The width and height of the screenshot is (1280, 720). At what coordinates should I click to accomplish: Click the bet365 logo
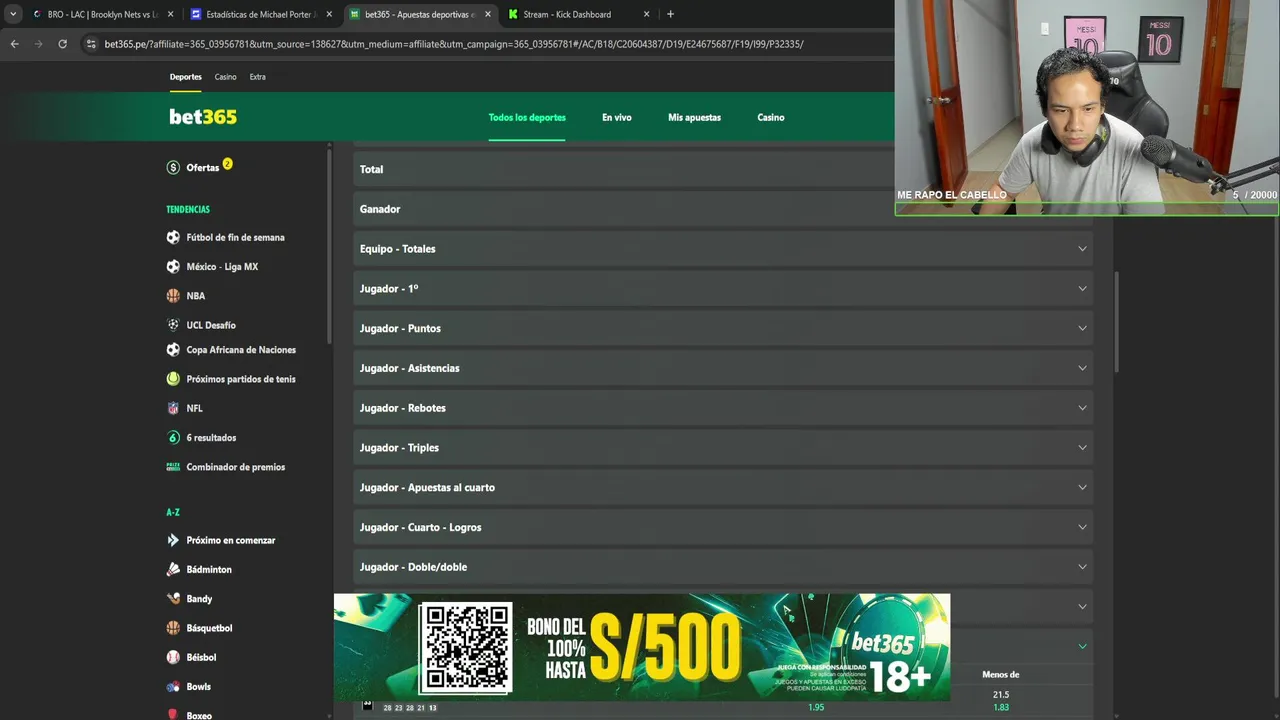203,117
